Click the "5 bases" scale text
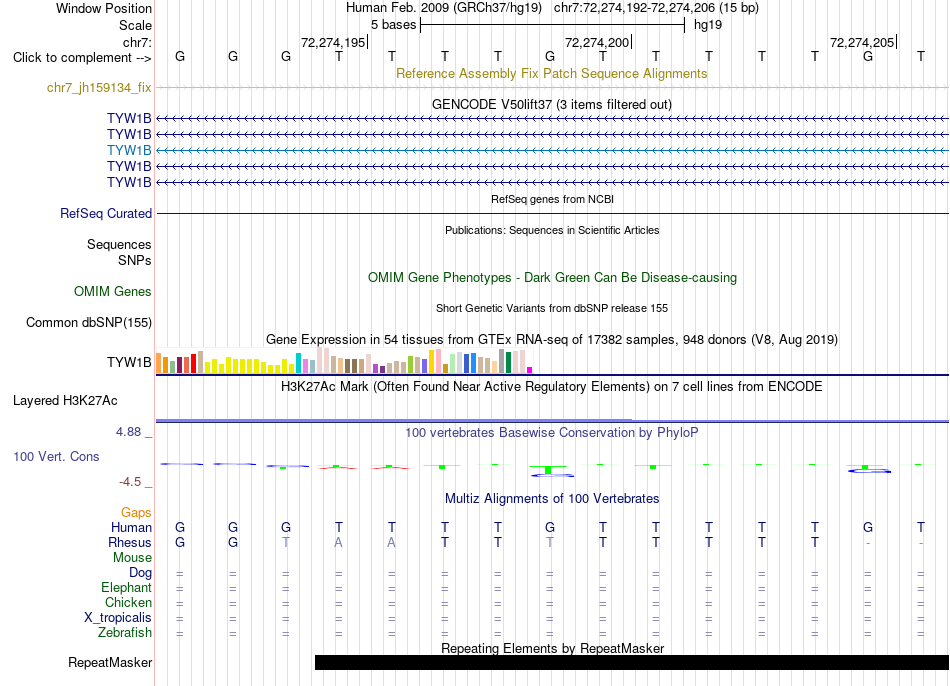 coord(394,25)
